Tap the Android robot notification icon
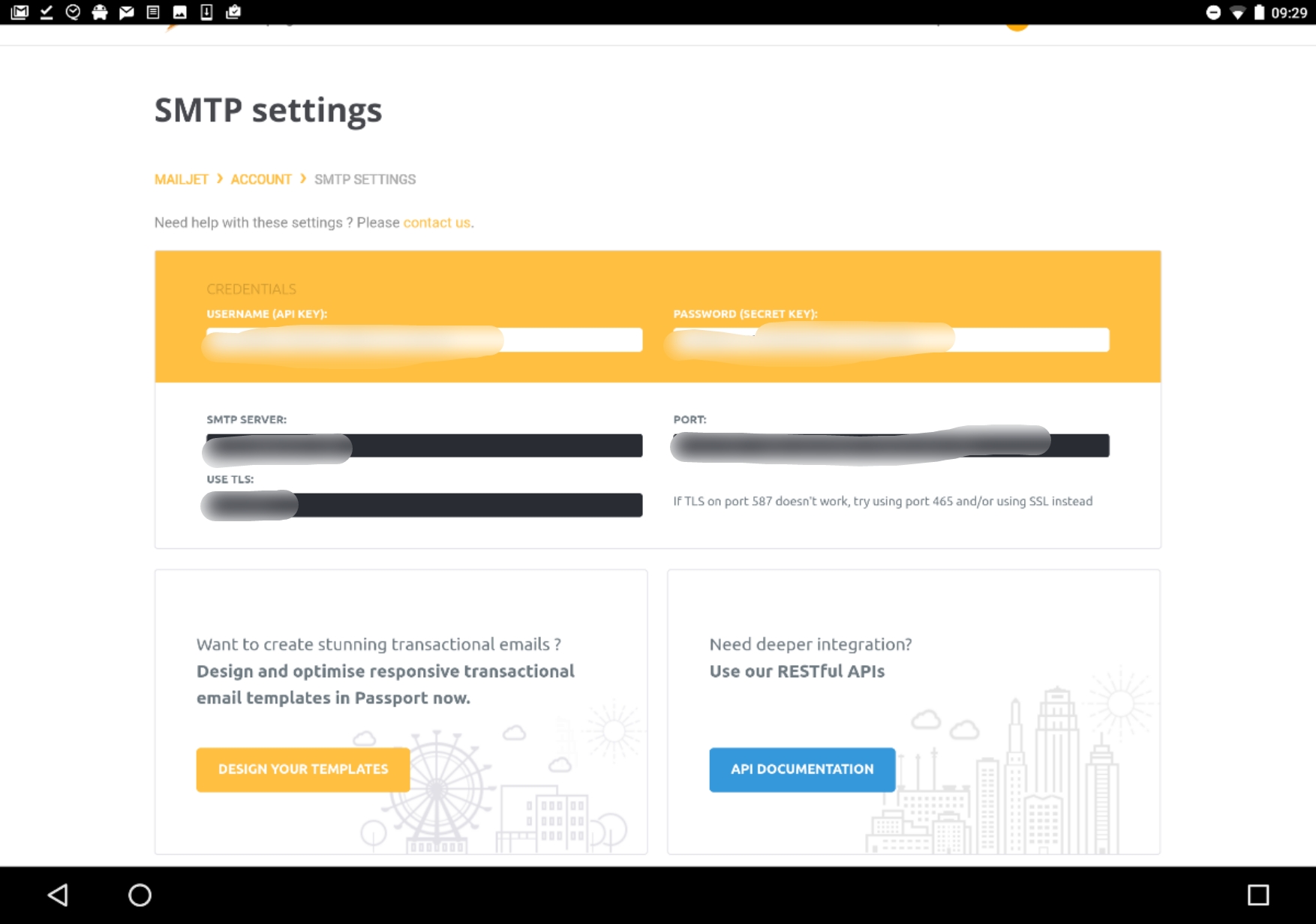The height and width of the screenshot is (924, 1316). pyautogui.click(x=100, y=12)
